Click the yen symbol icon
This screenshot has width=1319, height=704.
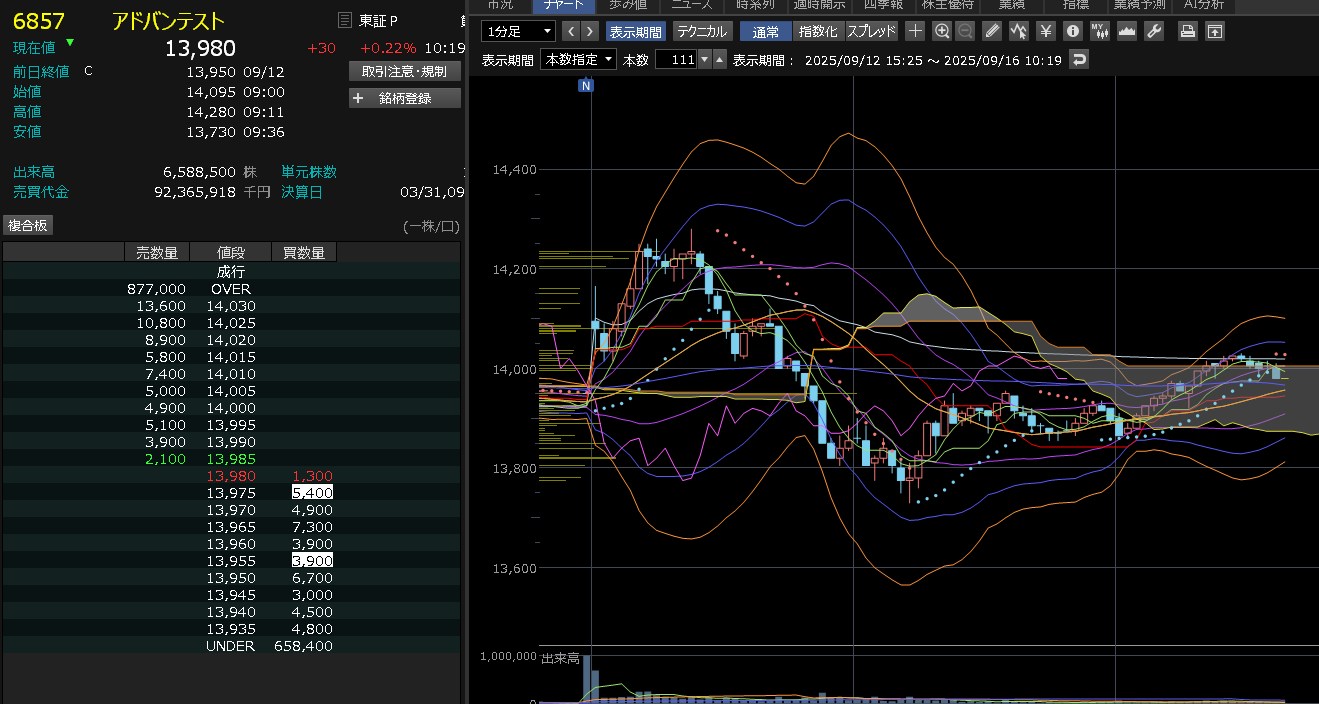pos(1046,31)
